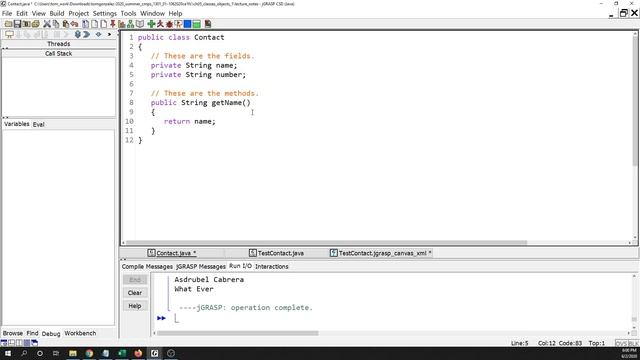The image size is (640, 360).
Task: Switch to the Eval tab
Action: 38,124
